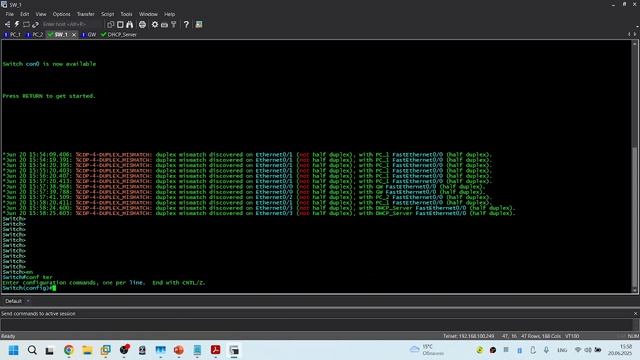Click the SecureCRT taskbar icon
Image resolution: width=640 pixels, height=360 pixels.
(234, 350)
